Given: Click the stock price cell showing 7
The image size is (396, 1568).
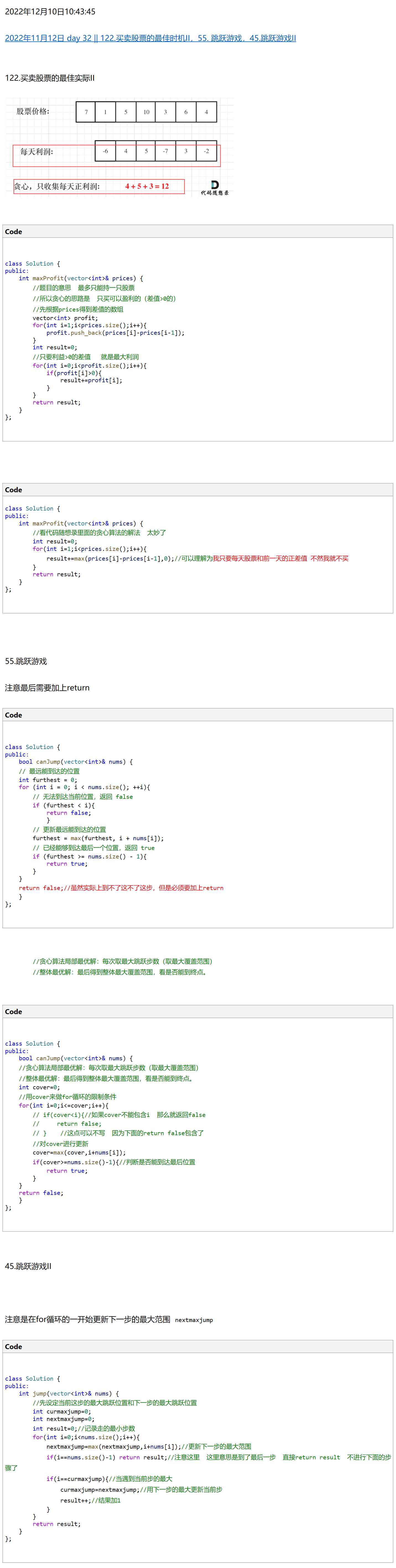Looking at the screenshot, I should pyautogui.click(x=86, y=112).
